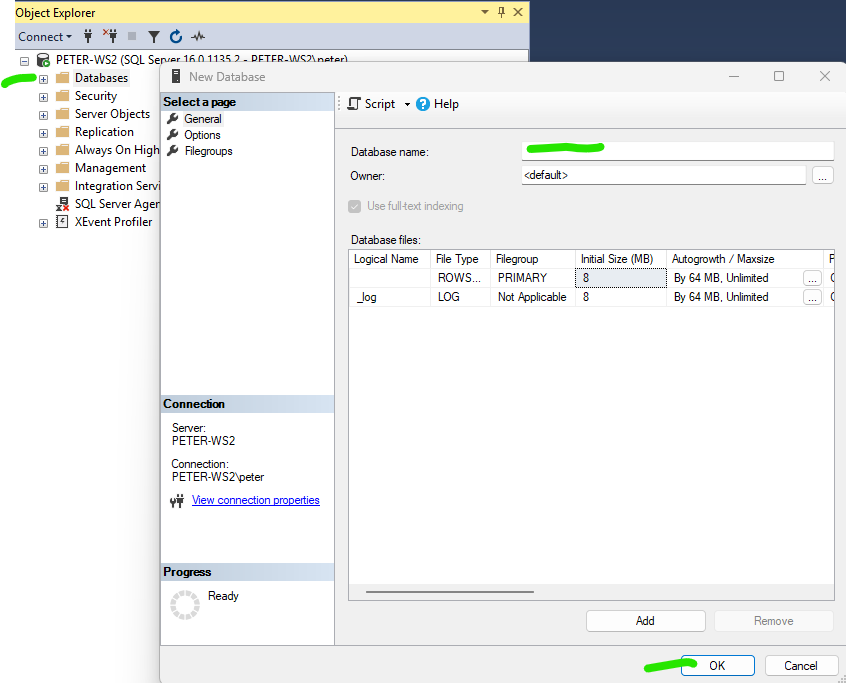Click the Connect Object Explorer plug icon
The width and height of the screenshot is (846, 683).
(x=88, y=36)
